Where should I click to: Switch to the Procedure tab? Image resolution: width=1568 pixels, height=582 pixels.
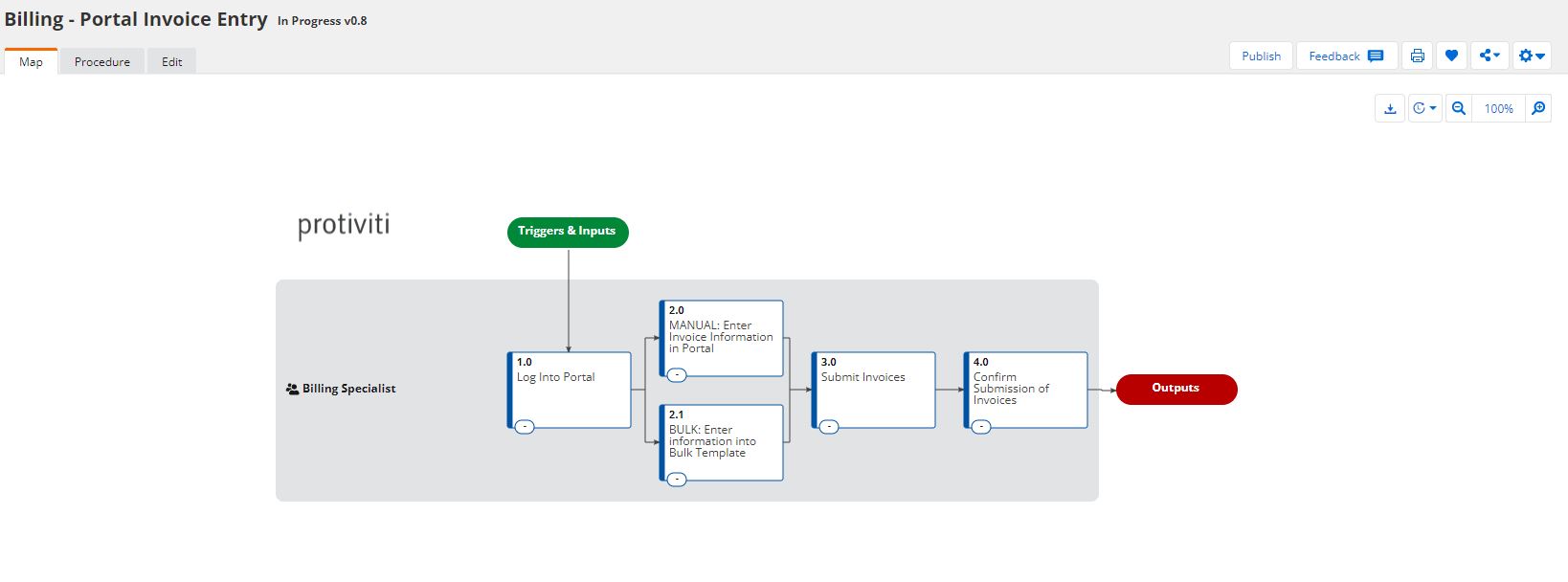tap(102, 62)
